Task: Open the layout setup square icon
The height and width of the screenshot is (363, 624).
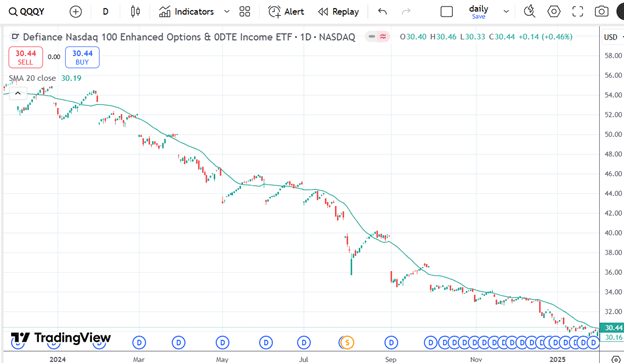Action: click(447, 12)
